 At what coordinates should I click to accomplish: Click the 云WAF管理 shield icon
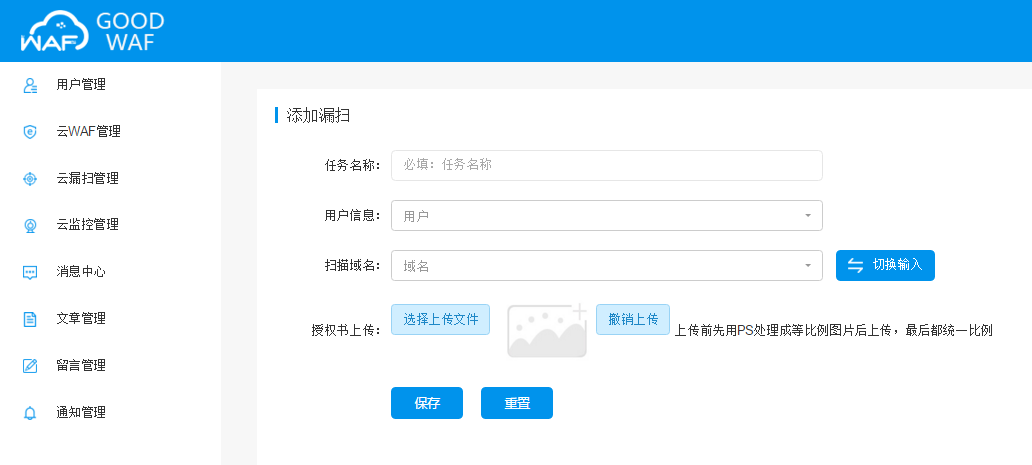coord(30,132)
